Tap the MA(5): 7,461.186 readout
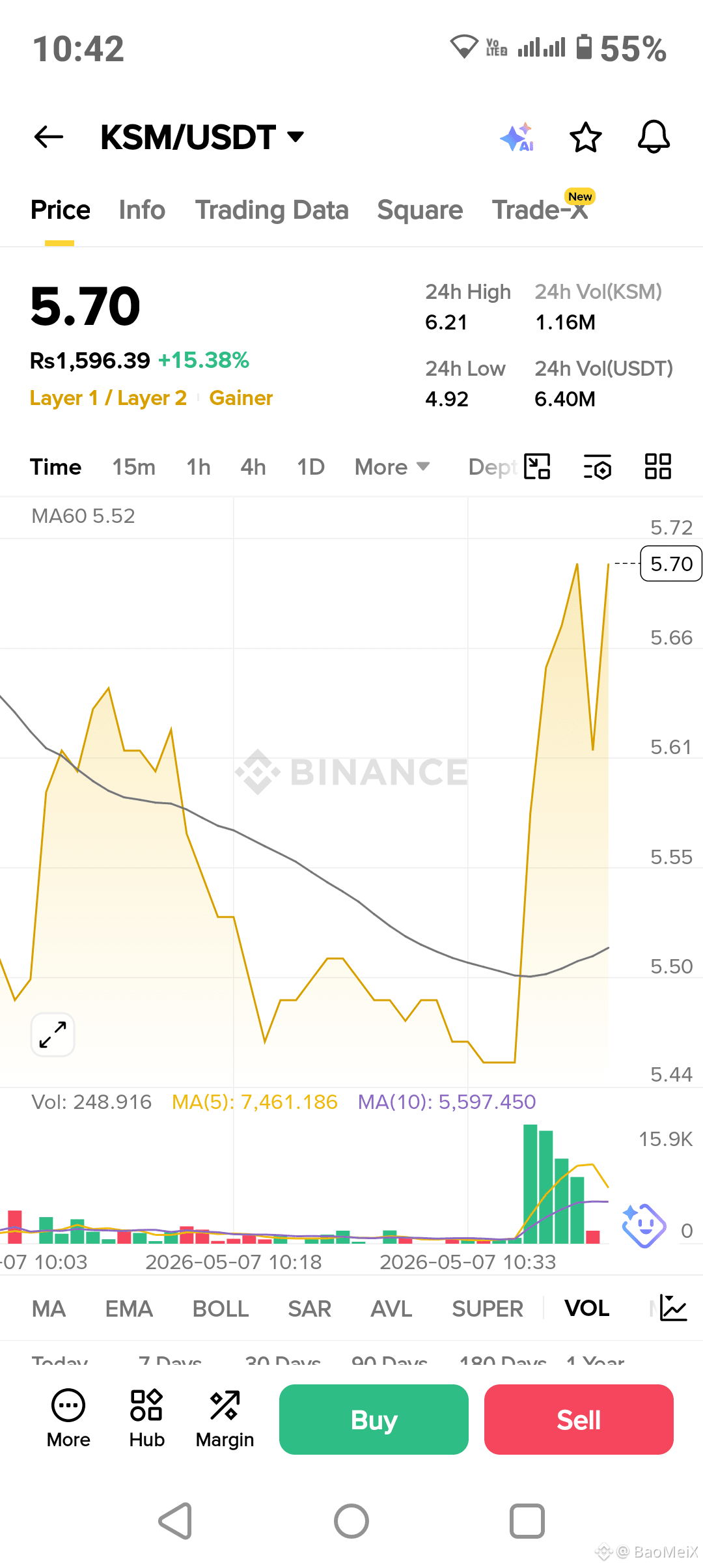 pos(255,1102)
